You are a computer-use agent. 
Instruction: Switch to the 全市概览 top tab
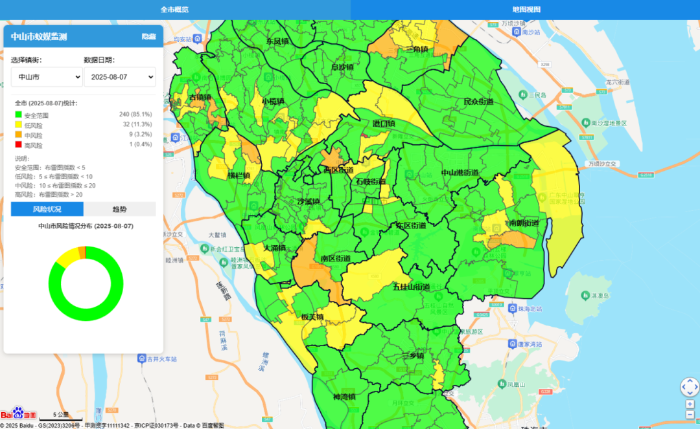[175, 9]
